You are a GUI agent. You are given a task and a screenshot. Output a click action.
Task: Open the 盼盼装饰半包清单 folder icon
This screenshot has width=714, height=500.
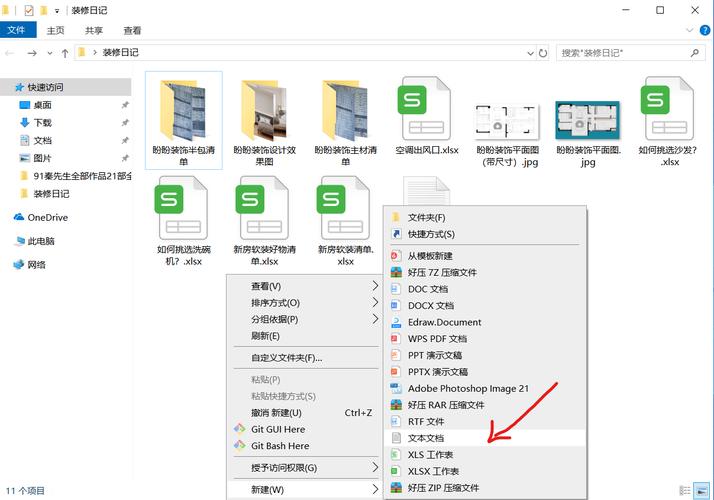[x=183, y=110]
